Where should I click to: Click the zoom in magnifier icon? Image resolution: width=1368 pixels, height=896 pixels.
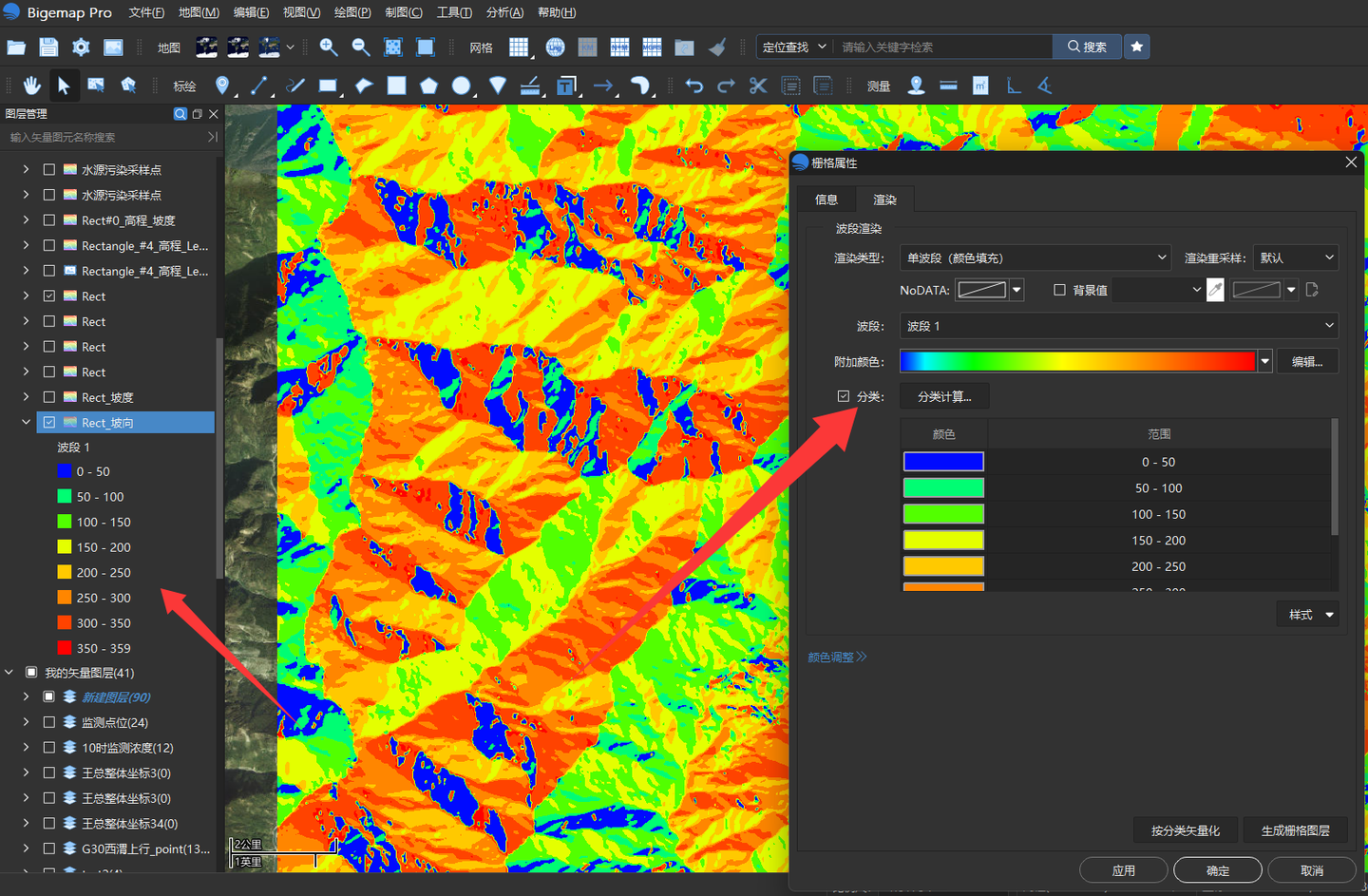[x=329, y=47]
